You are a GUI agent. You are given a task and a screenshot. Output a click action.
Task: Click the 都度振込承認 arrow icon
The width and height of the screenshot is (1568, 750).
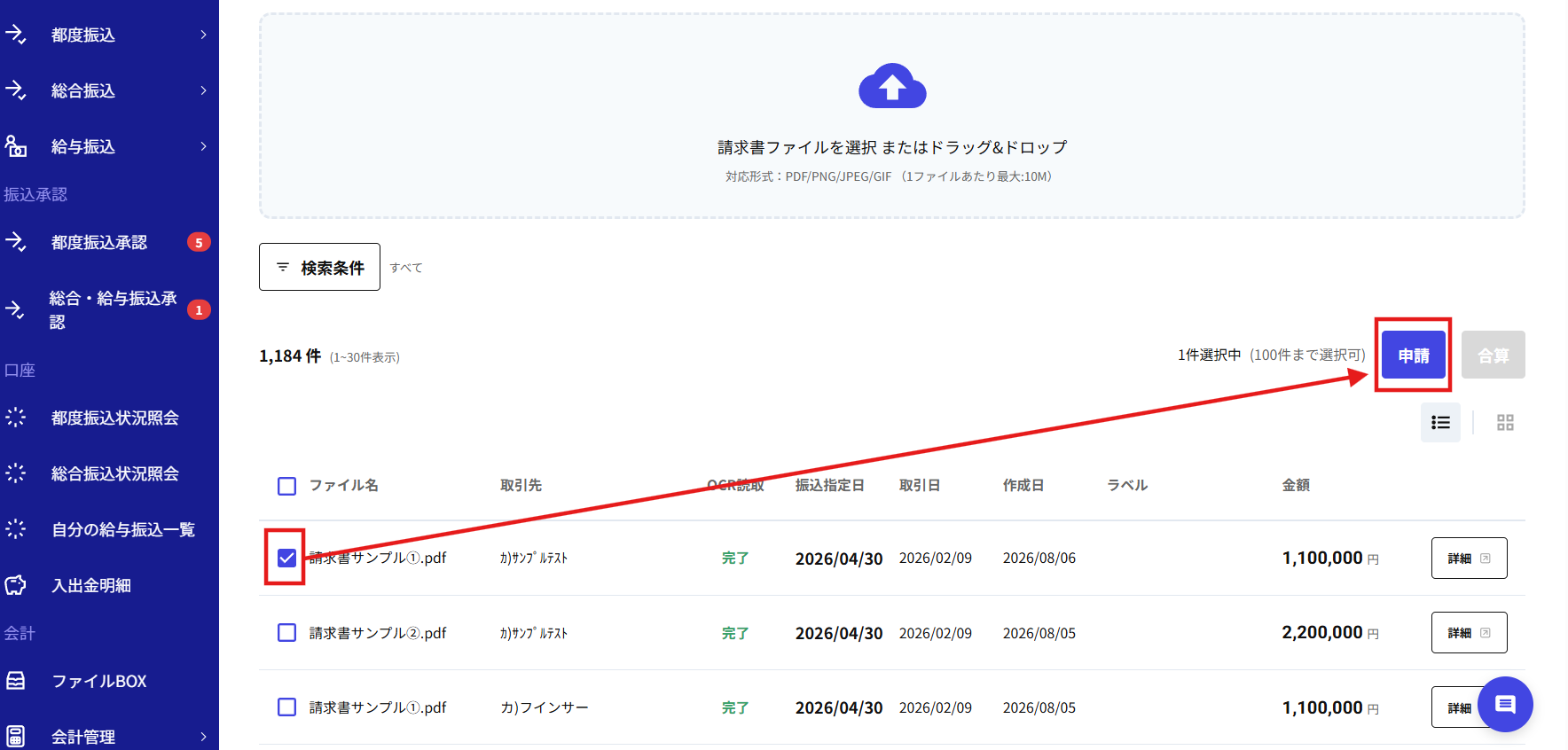click(x=16, y=242)
